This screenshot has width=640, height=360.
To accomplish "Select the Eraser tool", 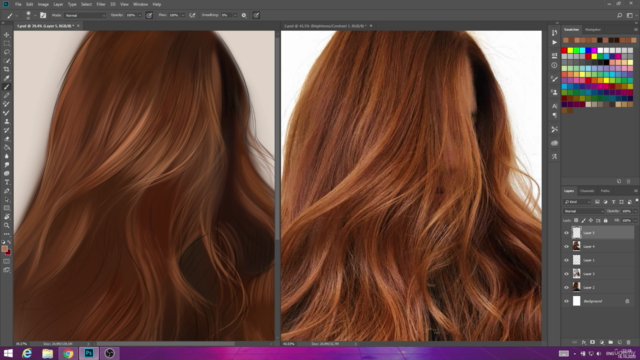I will click(x=7, y=139).
